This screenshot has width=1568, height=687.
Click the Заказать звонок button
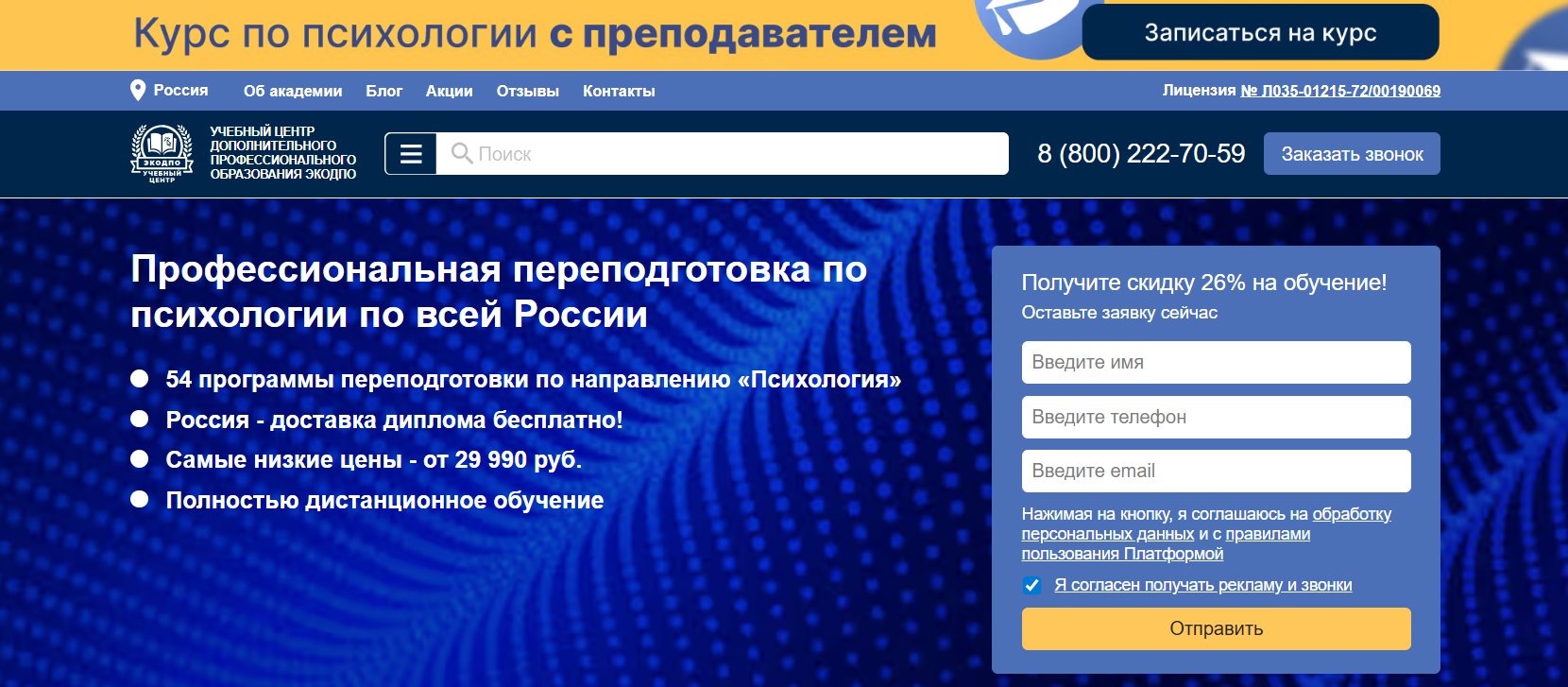[x=1351, y=154]
